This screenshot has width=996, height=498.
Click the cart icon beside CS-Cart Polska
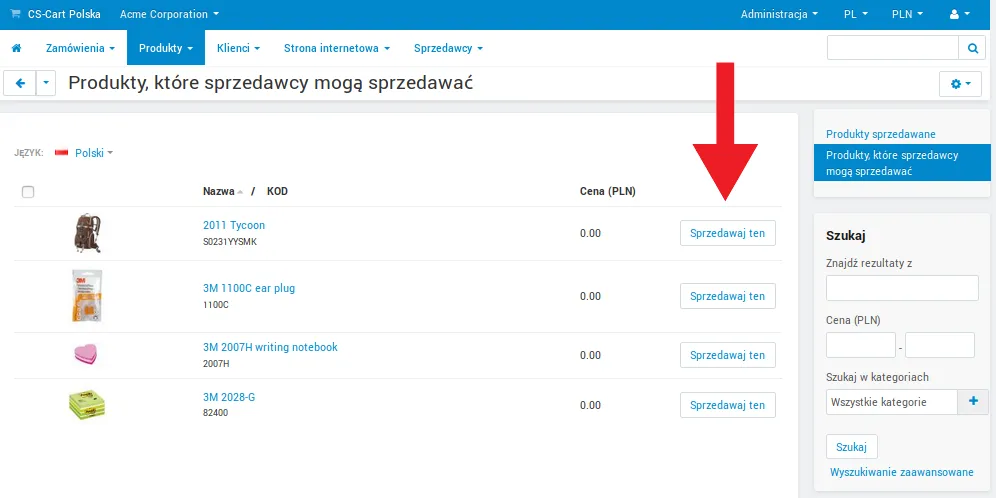click(15, 14)
